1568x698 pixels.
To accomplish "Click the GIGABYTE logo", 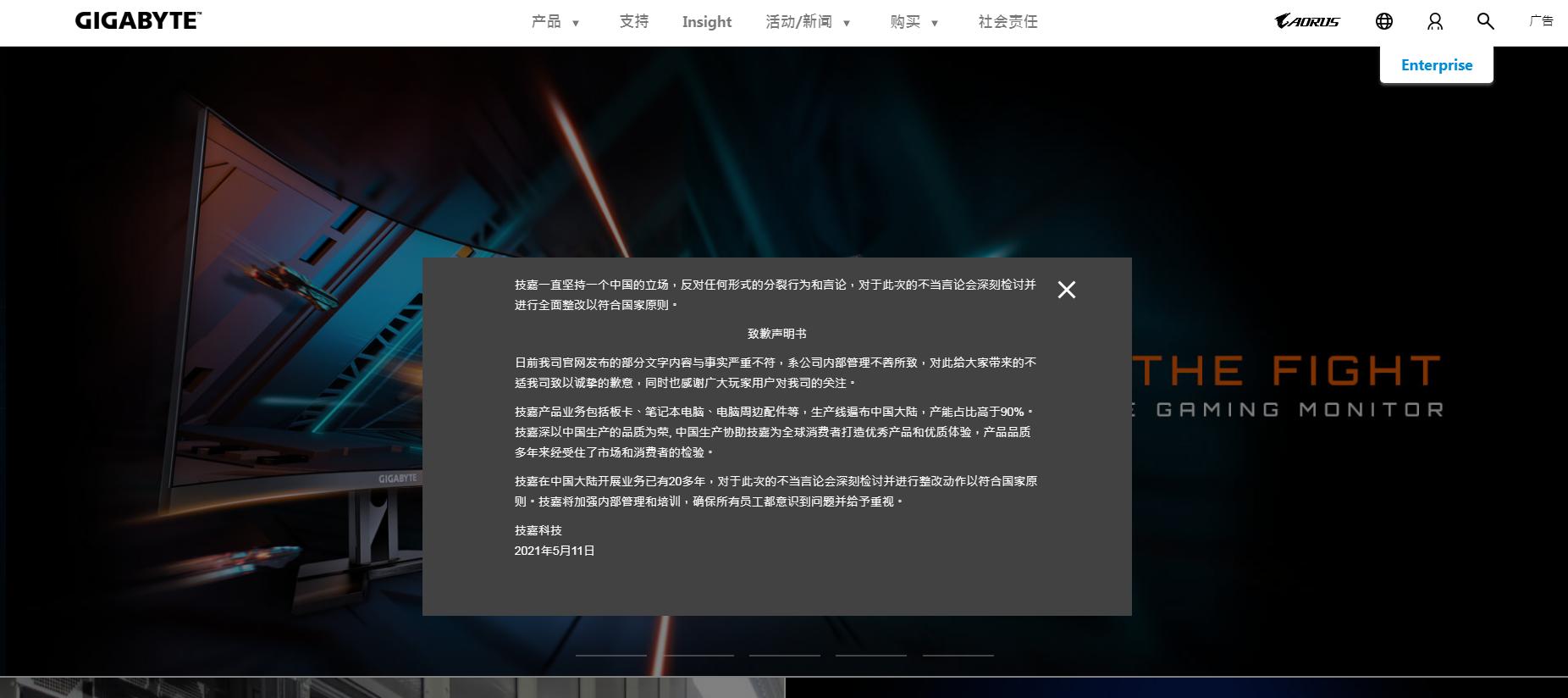I will (x=138, y=20).
